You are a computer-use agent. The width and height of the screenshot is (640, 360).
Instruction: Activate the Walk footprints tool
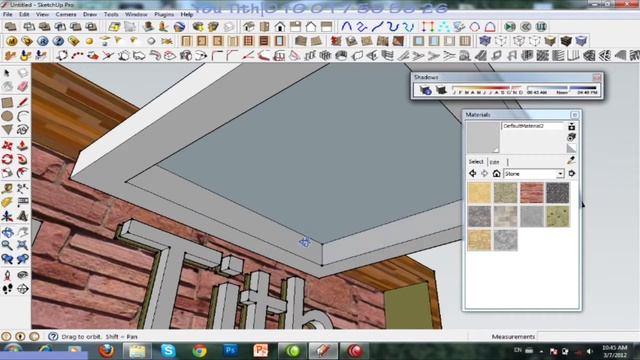pyautogui.click(x=7, y=289)
